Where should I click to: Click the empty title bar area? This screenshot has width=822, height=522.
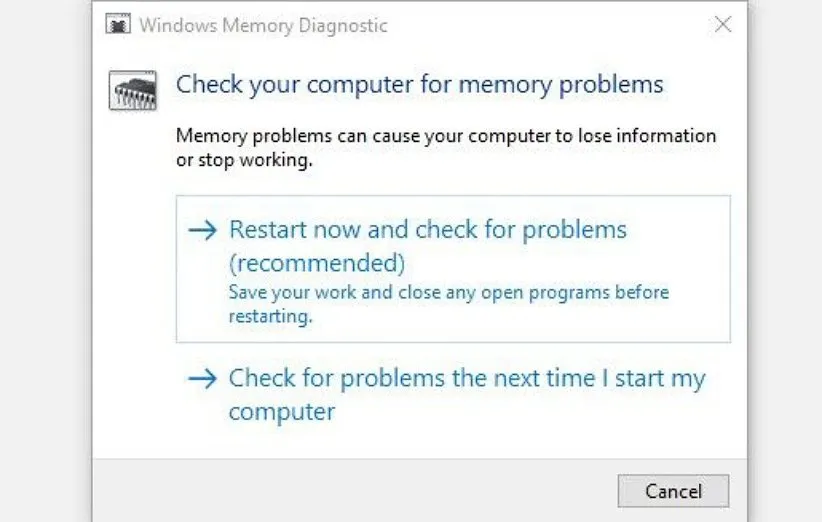[550, 25]
